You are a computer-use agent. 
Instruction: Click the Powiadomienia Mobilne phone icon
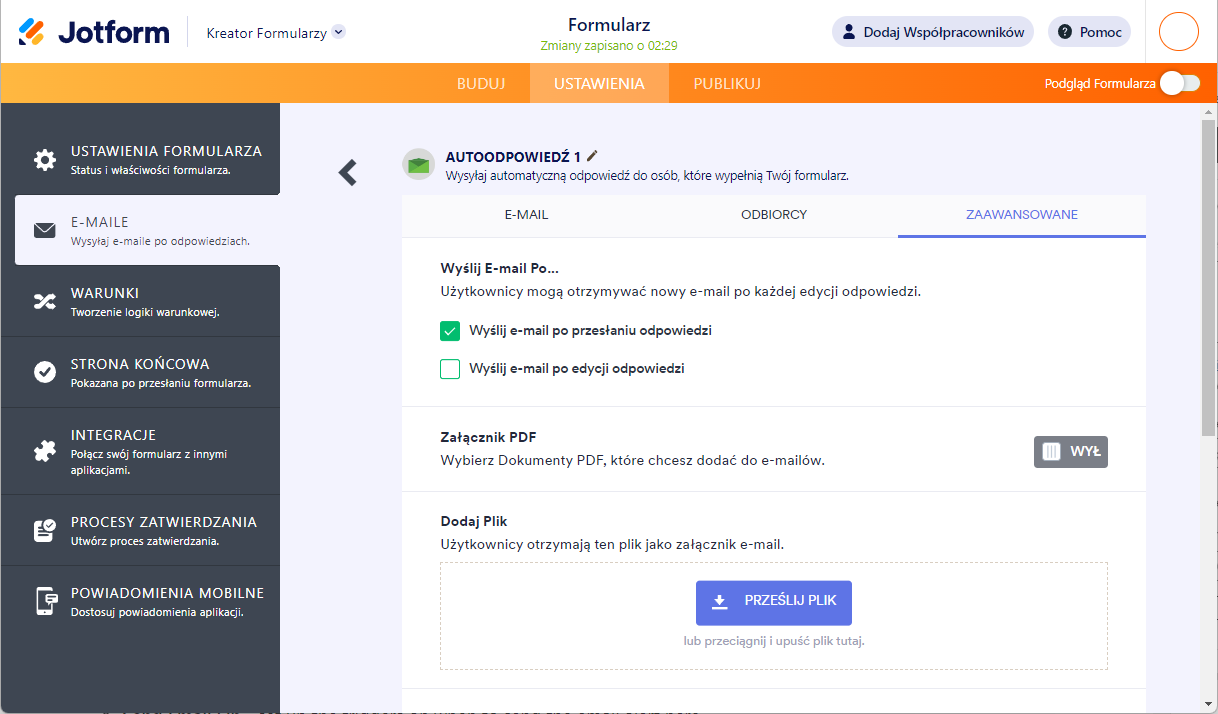(45, 601)
